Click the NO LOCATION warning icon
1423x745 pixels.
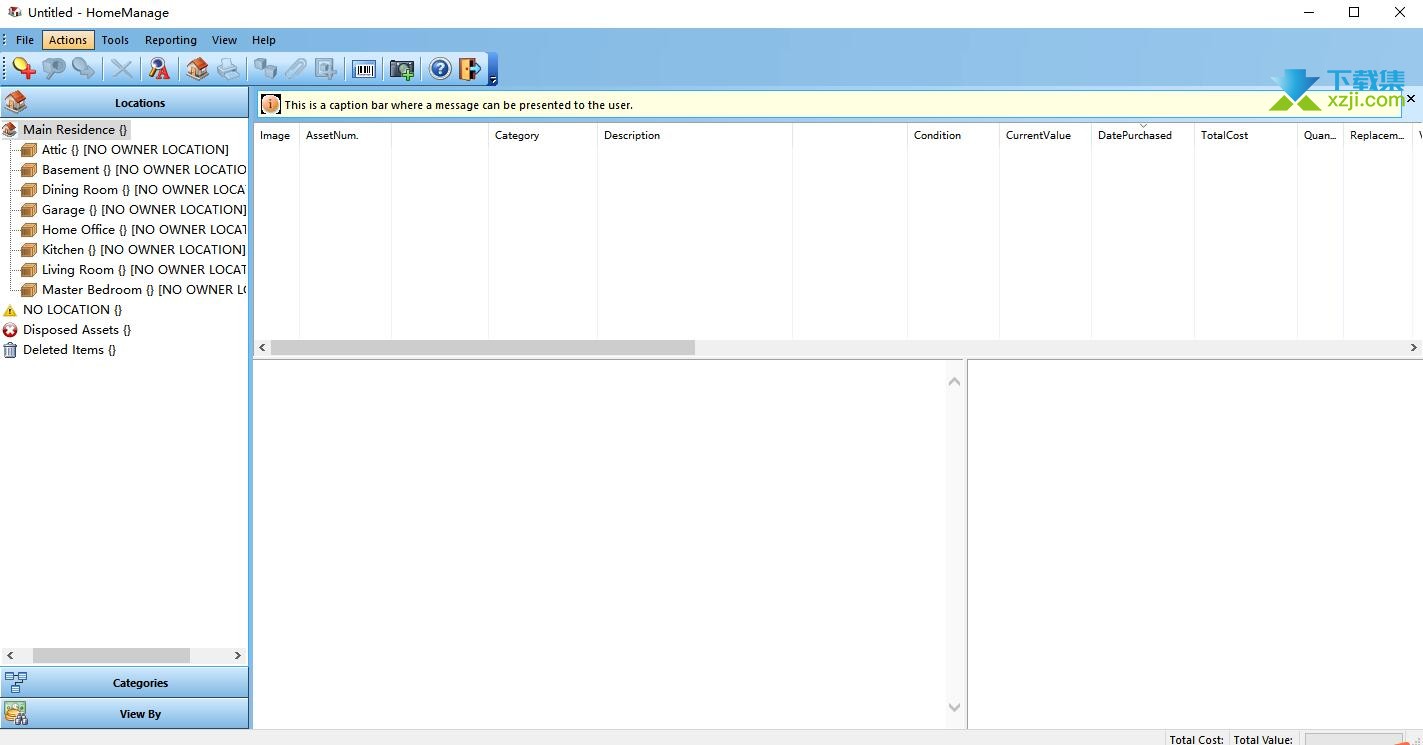pyautogui.click(x=10, y=310)
